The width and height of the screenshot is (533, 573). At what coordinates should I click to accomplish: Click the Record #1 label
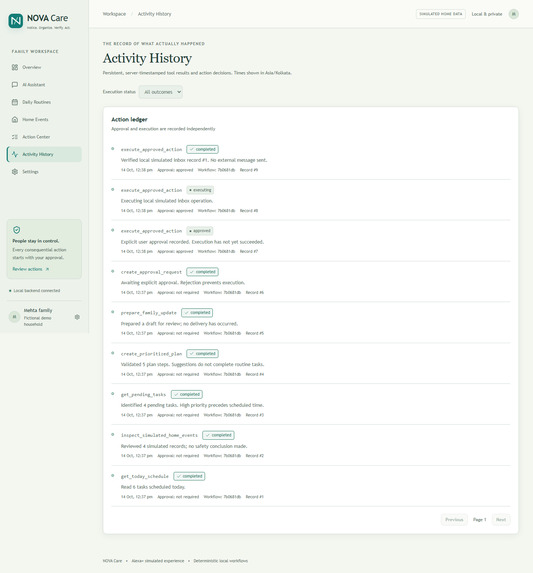click(255, 497)
